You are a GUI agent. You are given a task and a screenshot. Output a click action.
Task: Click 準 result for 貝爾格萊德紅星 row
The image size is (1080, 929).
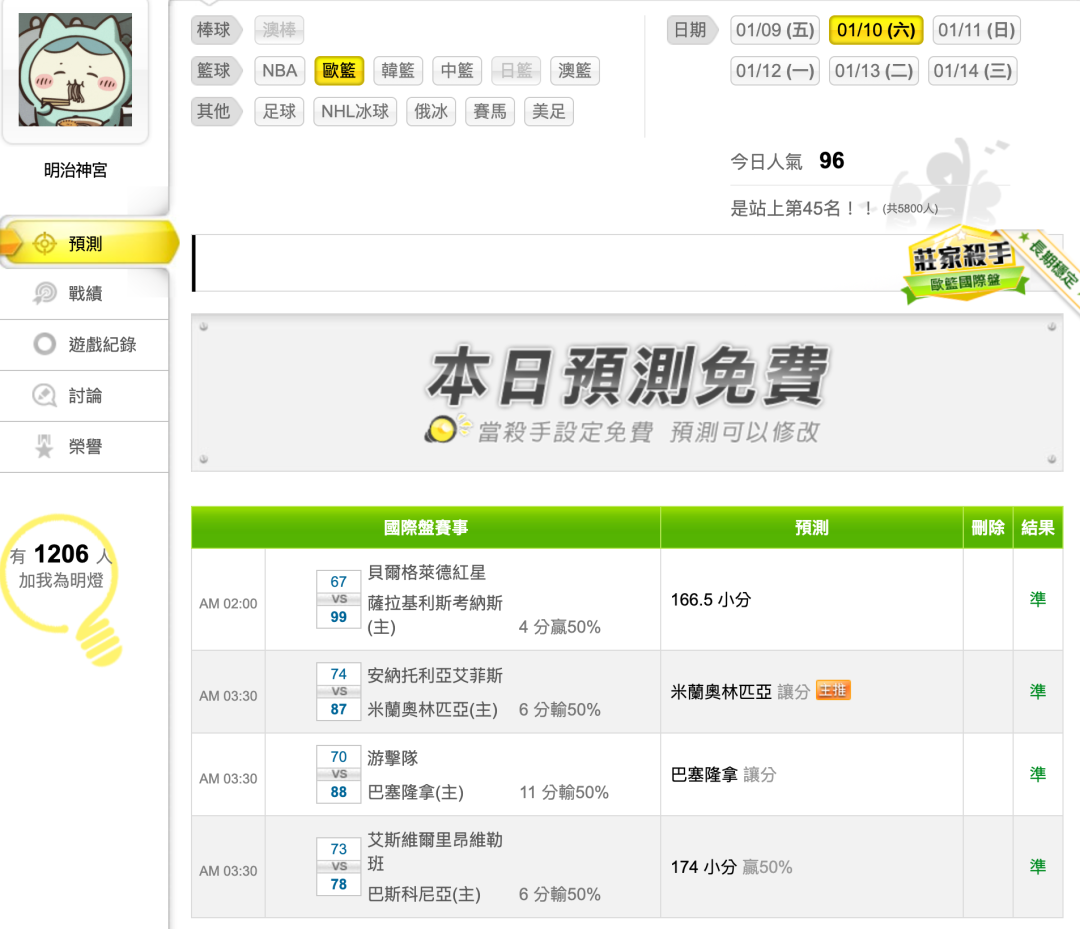(x=1038, y=599)
